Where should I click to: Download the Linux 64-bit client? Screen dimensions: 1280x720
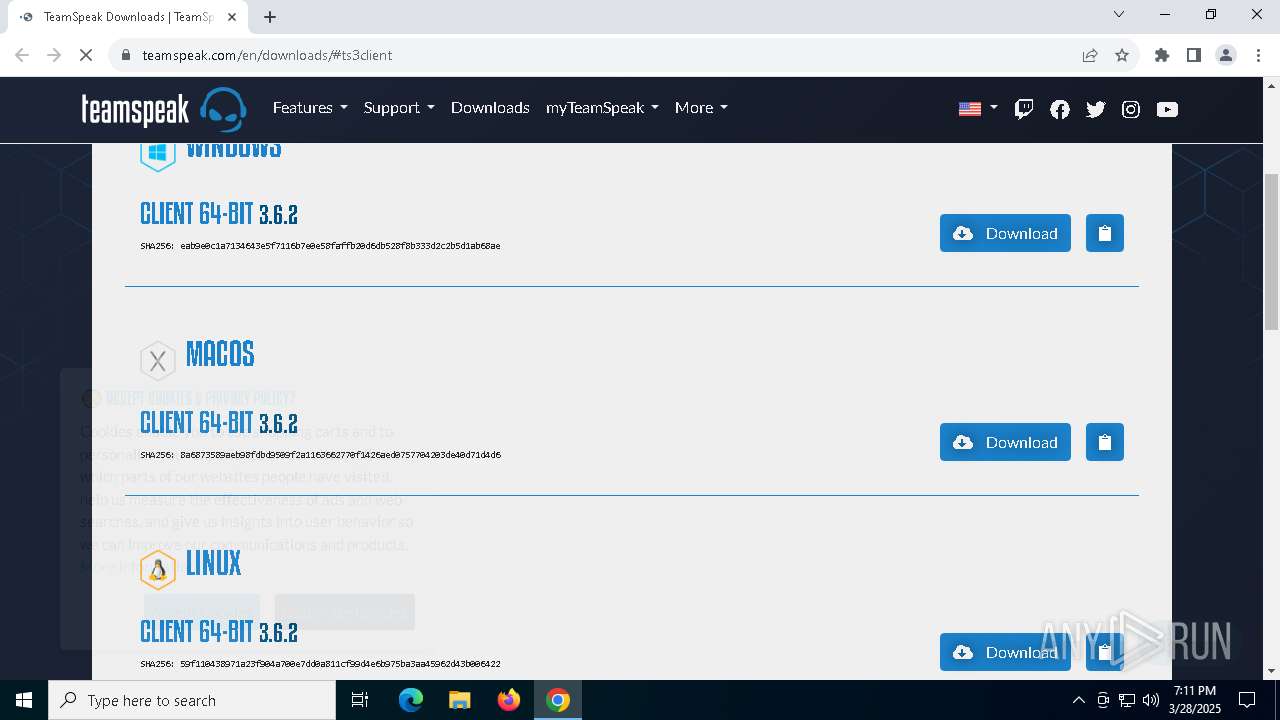coord(1005,652)
